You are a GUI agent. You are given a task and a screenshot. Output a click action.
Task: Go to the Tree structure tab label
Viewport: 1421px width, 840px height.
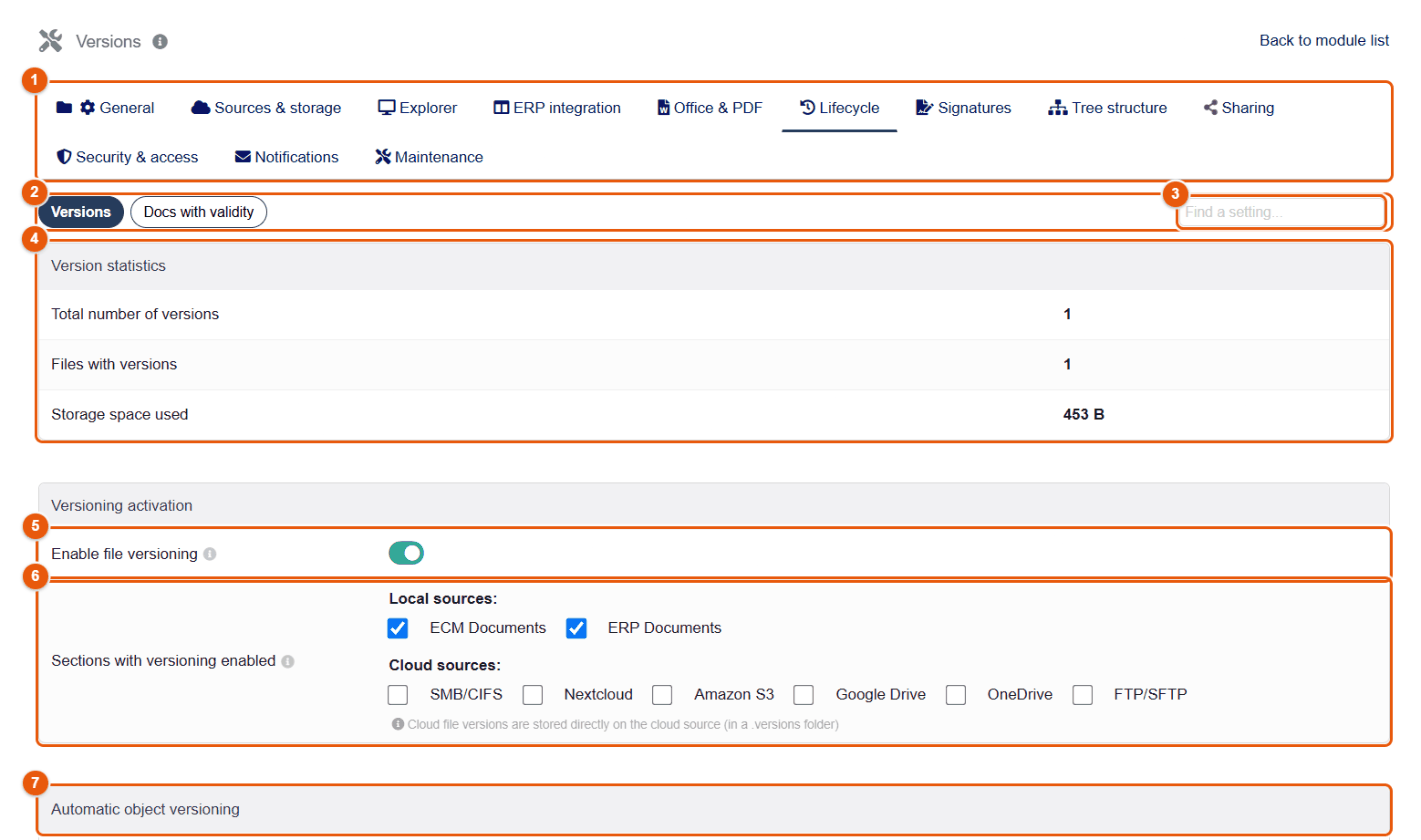(1119, 108)
